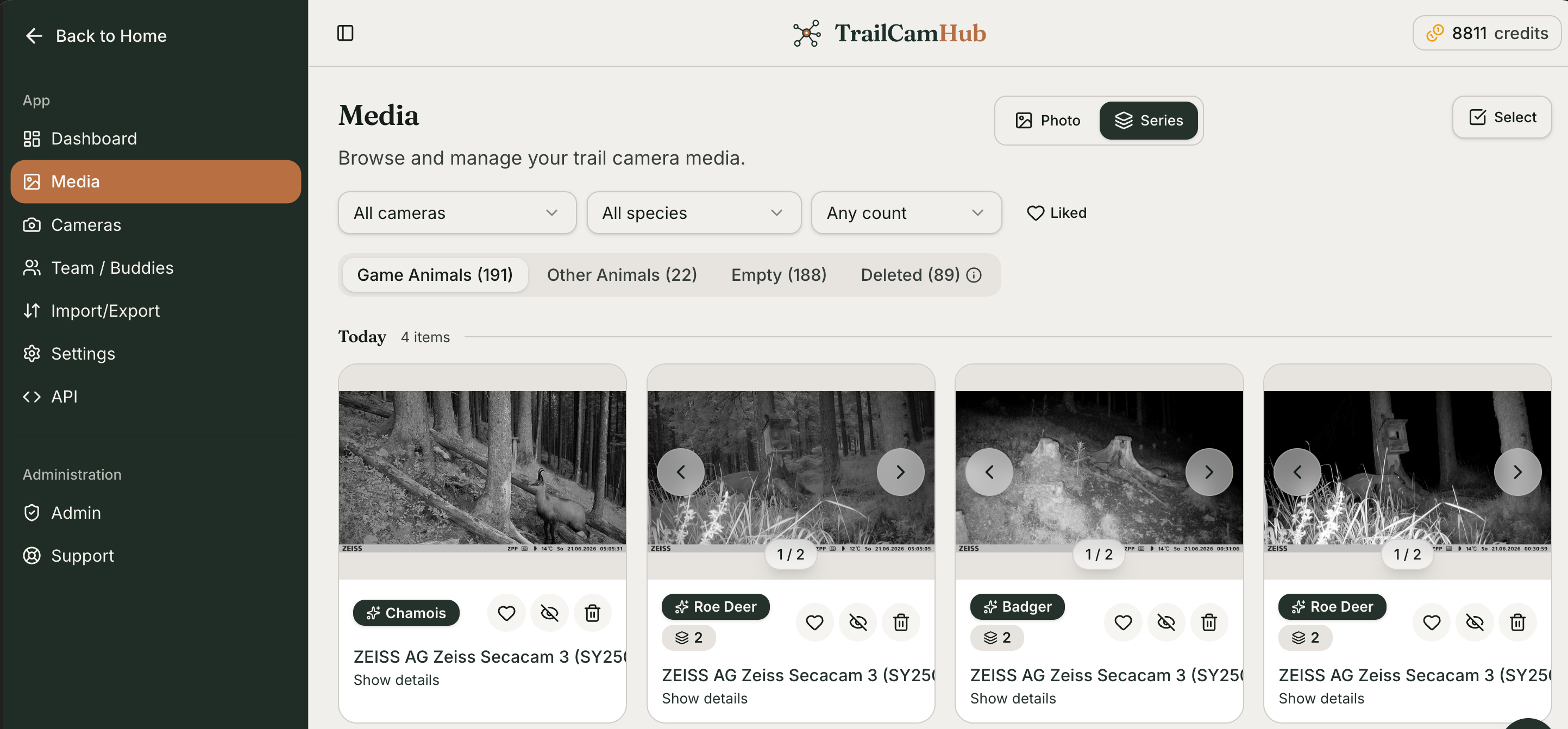Screen dimensions: 1568x729
Task: Show details for first Roe Deer card
Action: [x=704, y=698]
